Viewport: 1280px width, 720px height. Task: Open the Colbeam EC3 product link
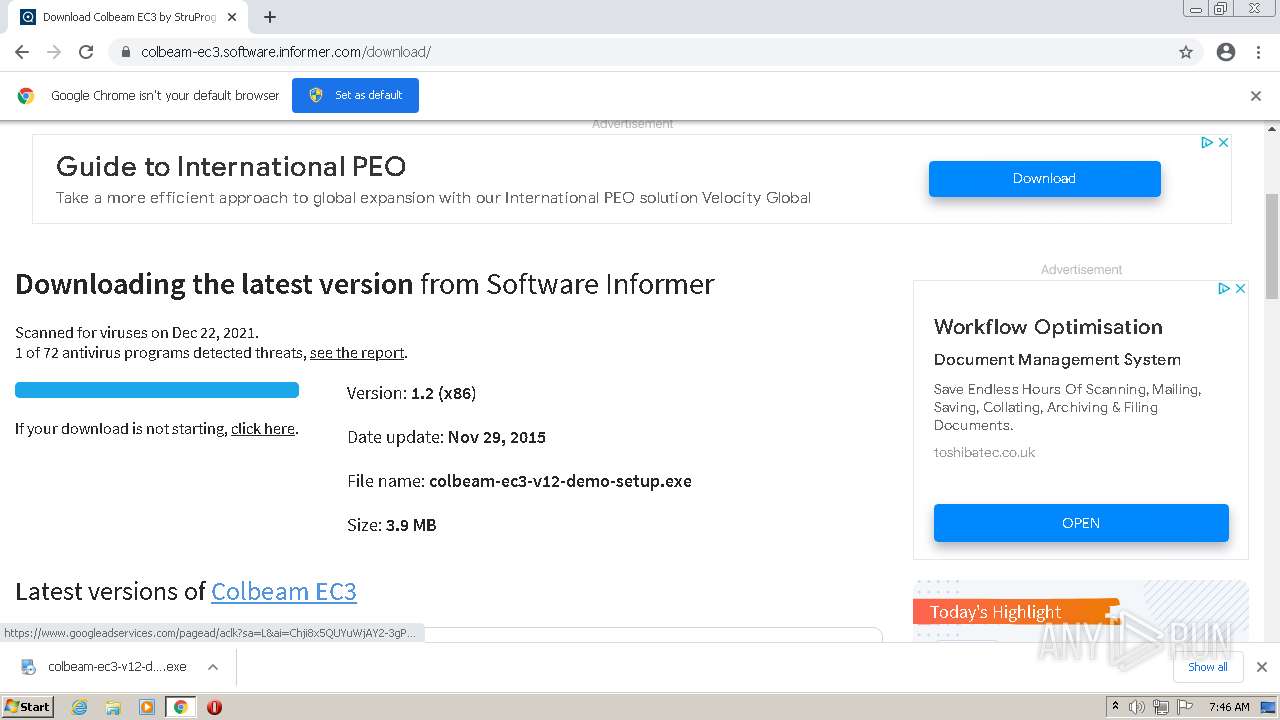coord(284,591)
